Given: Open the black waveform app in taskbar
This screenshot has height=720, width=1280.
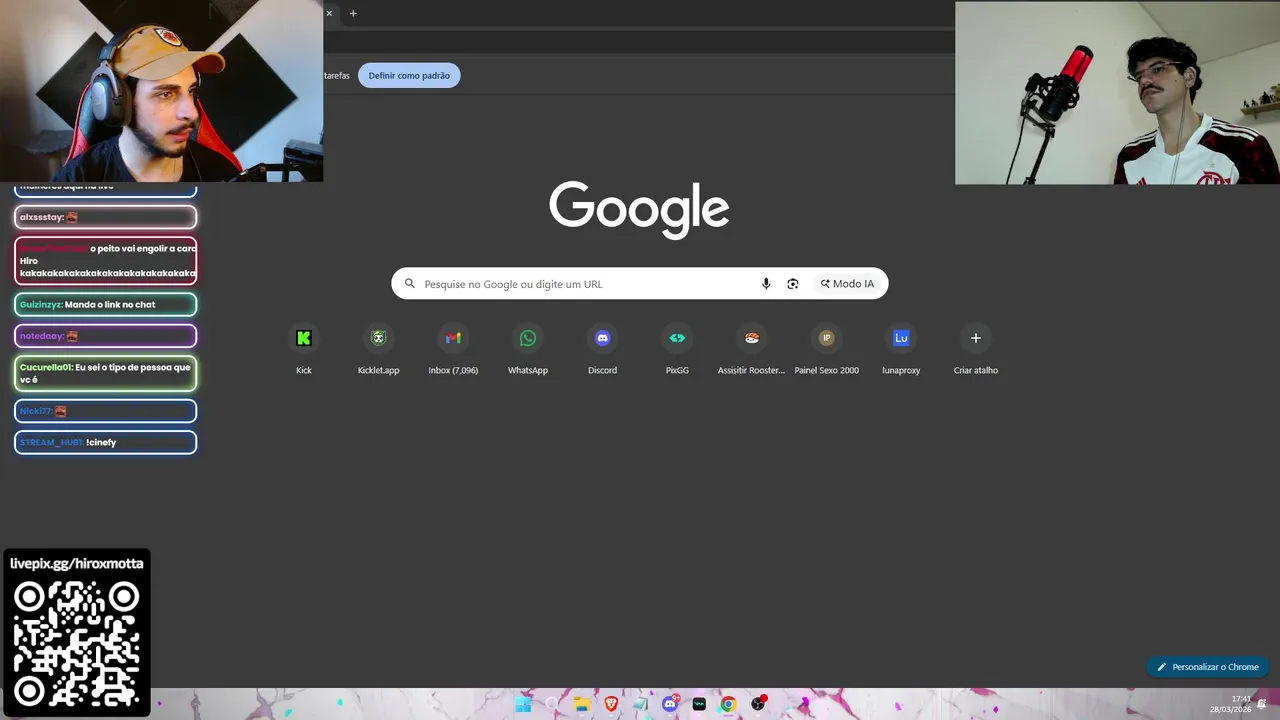Looking at the screenshot, I should (699, 704).
